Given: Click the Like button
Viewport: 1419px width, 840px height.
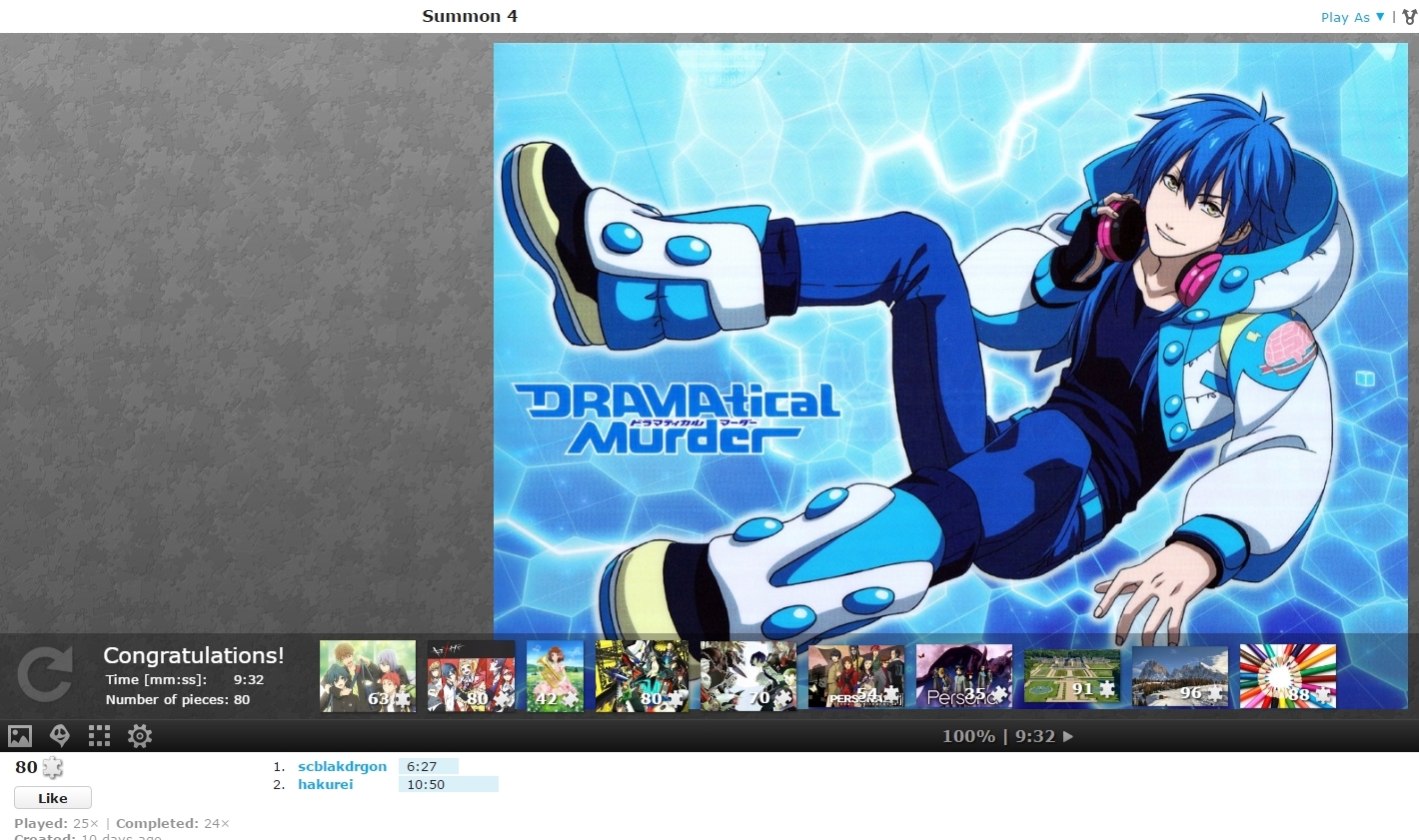Looking at the screenshot, I should pos(53,798).
